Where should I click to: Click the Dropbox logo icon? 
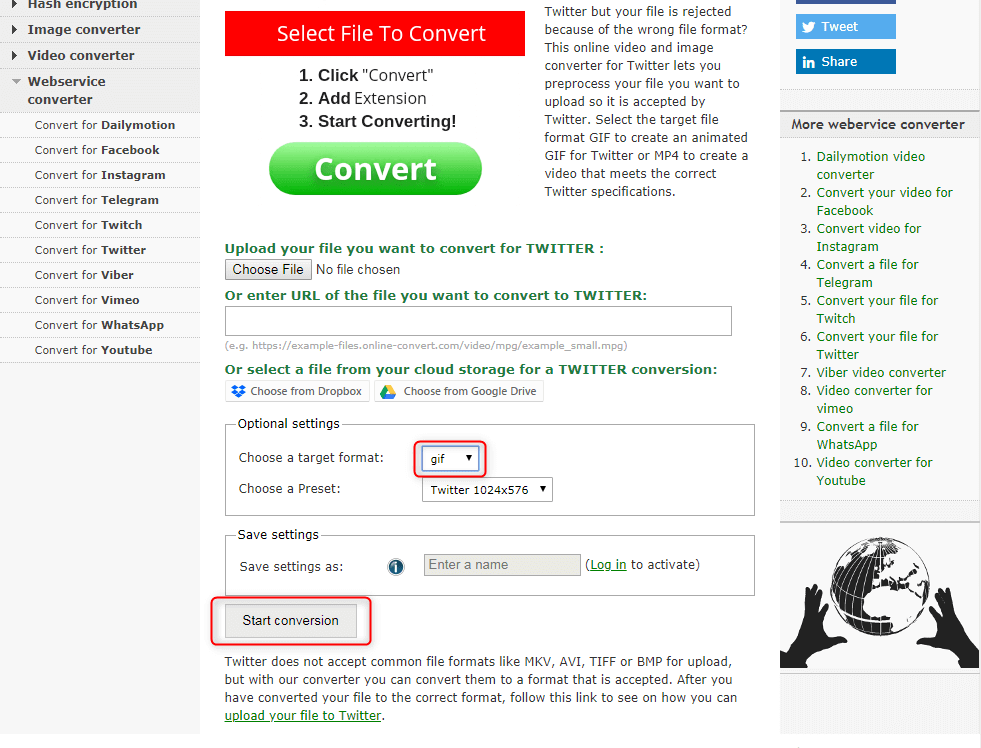point(238,392)
